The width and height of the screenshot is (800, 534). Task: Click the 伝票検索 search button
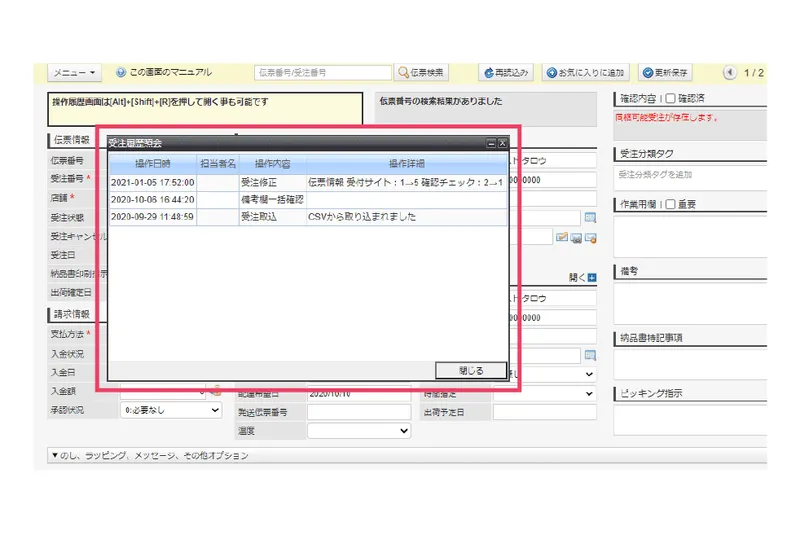tap(421, 72)
